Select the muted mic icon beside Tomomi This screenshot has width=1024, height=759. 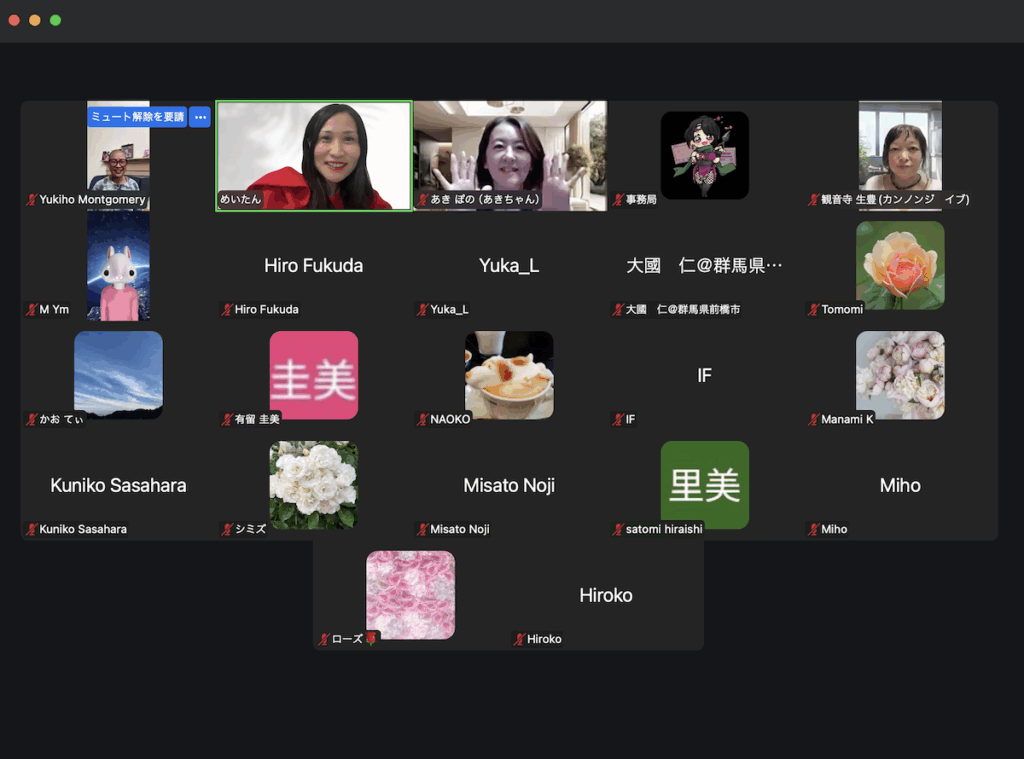click(814, 310)
